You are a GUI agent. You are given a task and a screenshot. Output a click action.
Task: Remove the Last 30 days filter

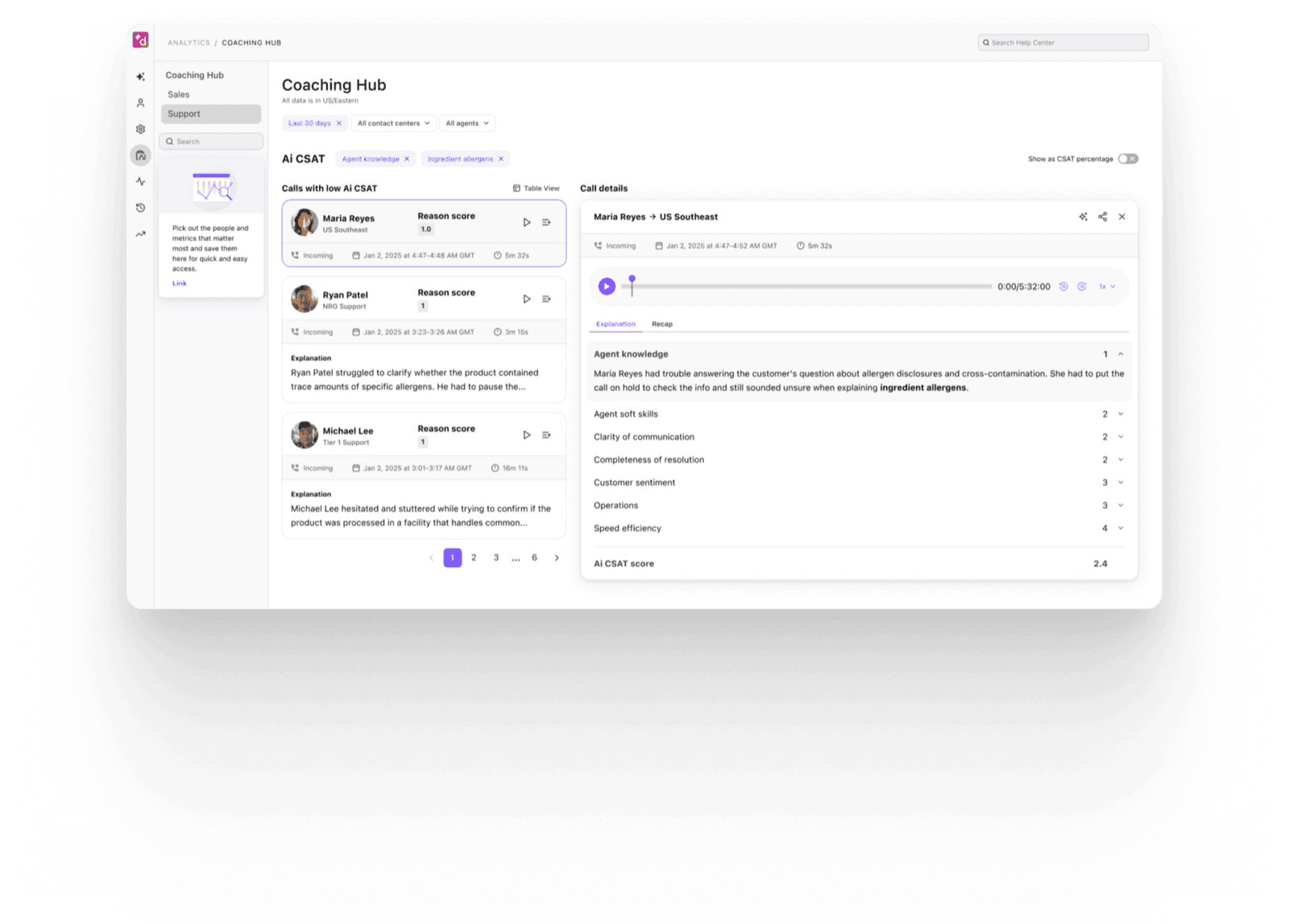[339, 123]
